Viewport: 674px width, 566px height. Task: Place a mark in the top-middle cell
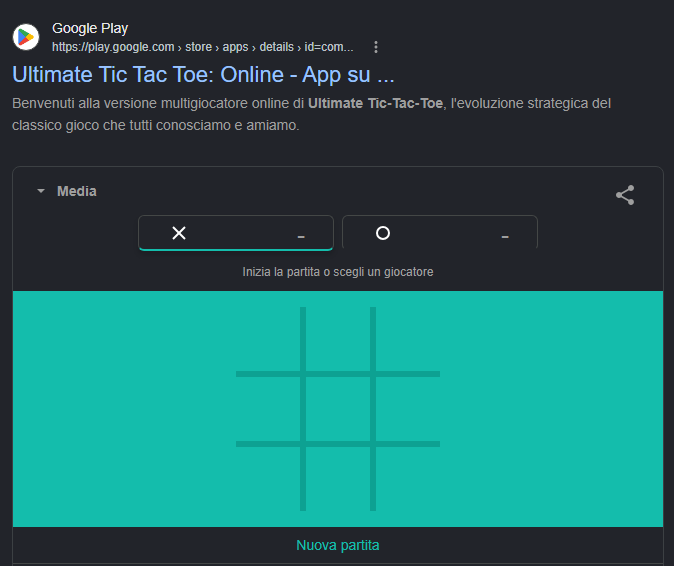pos(338,339)
